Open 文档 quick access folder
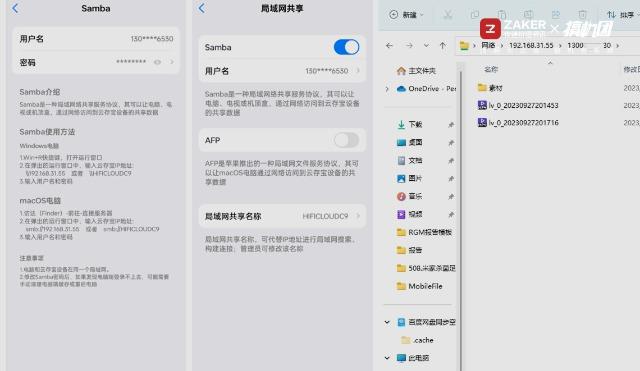Image resolution: width=640 pixels, height=371 pixels. (x=410, y=160)
